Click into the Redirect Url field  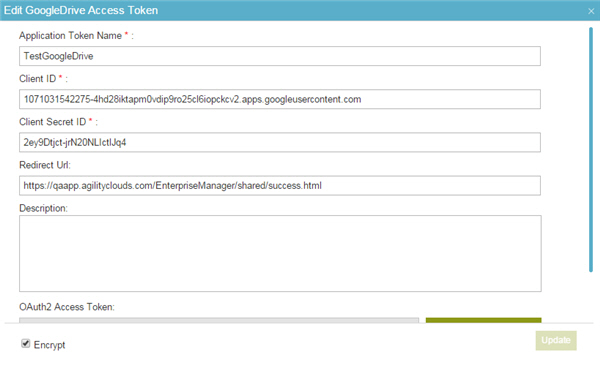click(x=280, y=186)
